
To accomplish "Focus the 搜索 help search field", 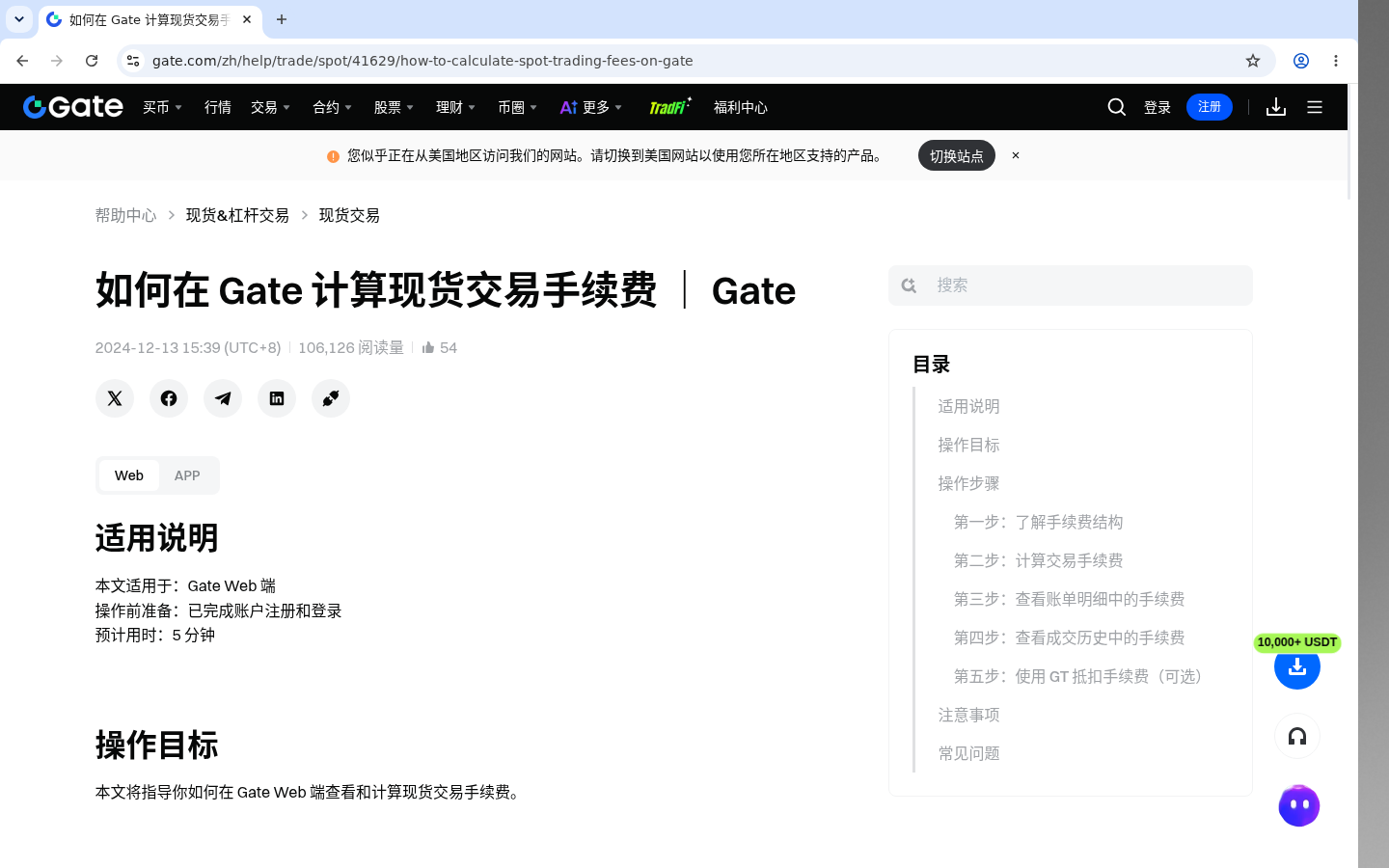I will pyautogui.click(x=1071, y=285).
